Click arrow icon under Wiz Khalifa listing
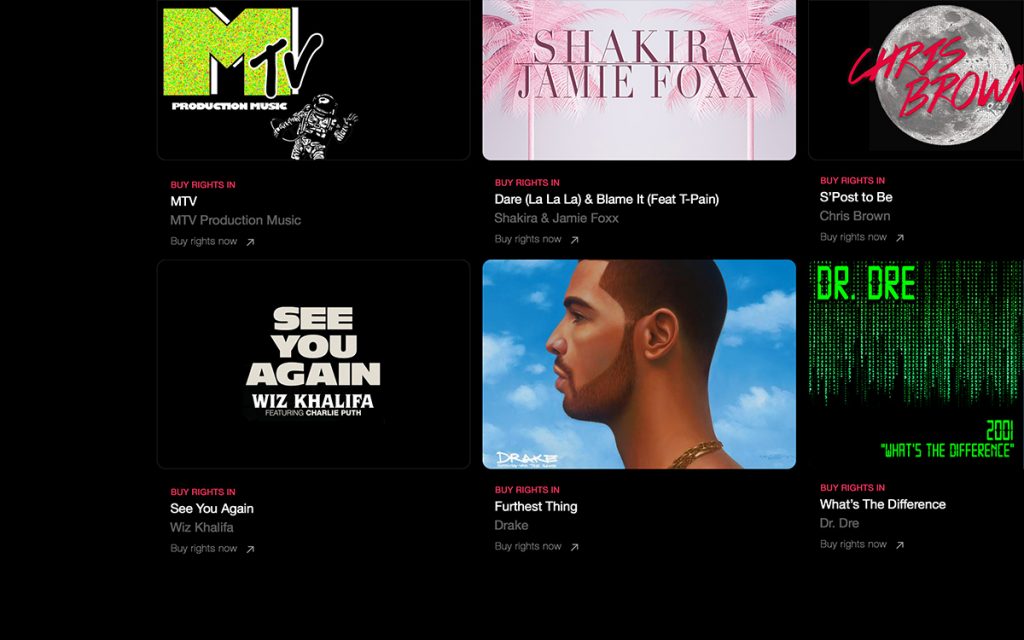This screenshot has width=1024, height=640. 250,549
